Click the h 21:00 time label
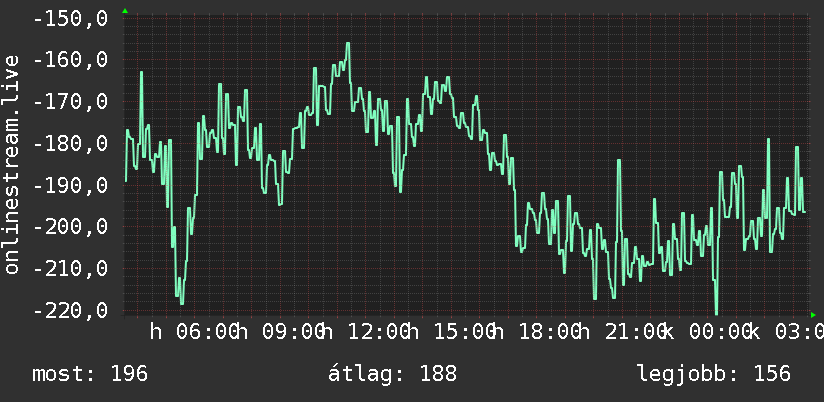Screen dimensions: 824x402 pos(622,332)
